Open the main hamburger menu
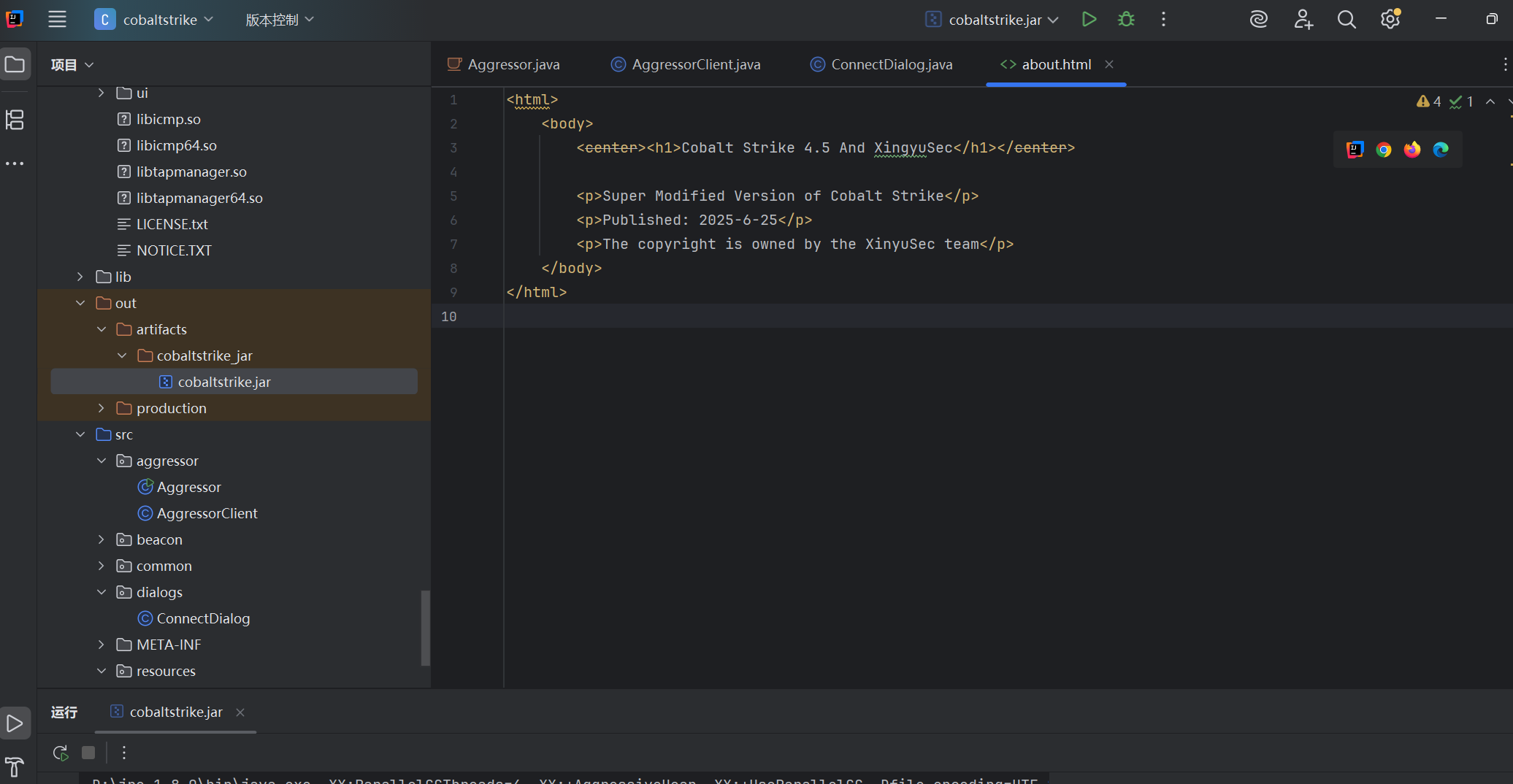 [57, 20]
